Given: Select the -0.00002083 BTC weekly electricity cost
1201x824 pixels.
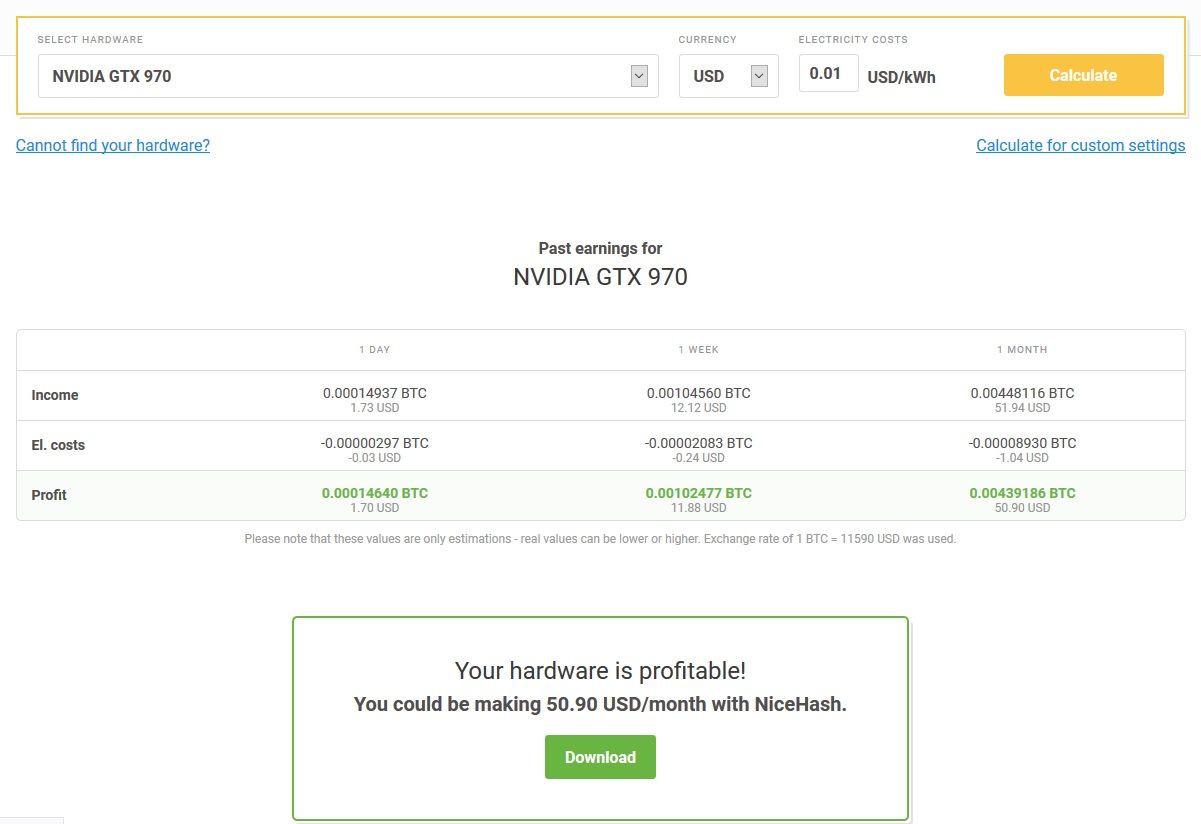Looking at the screenshot, I should [698, 443].
